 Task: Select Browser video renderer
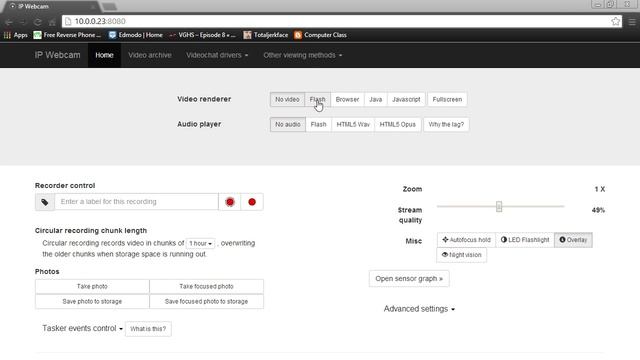(x=347, y=99)
